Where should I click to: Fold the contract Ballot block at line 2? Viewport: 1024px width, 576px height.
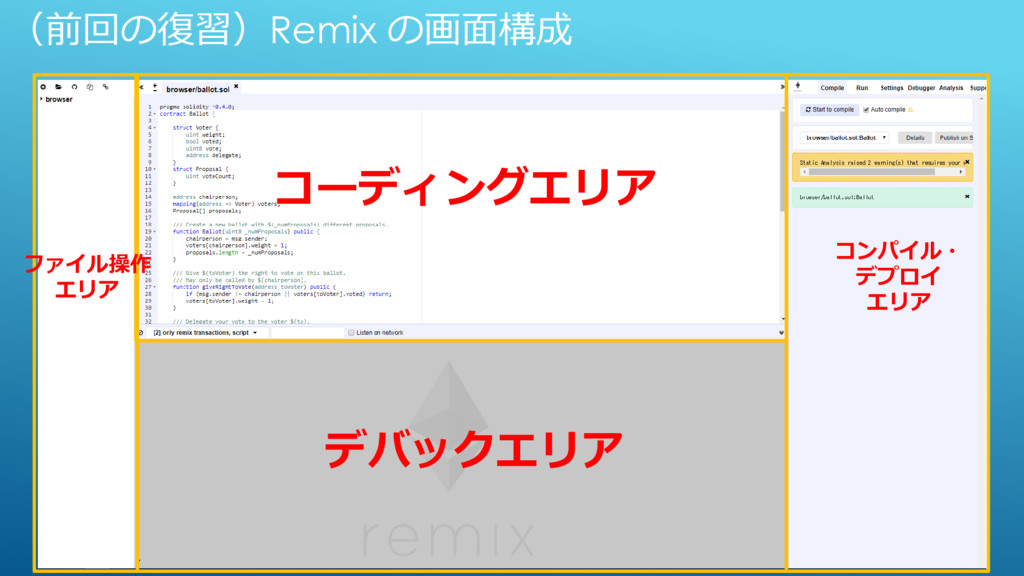(x=155, y=114)
